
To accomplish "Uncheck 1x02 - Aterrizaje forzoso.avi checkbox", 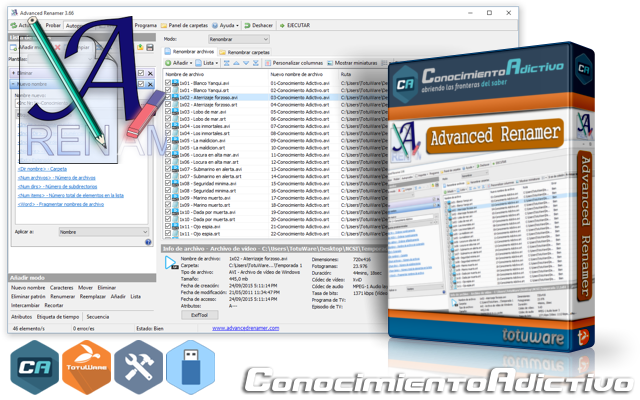I will [x=168, y=98].
